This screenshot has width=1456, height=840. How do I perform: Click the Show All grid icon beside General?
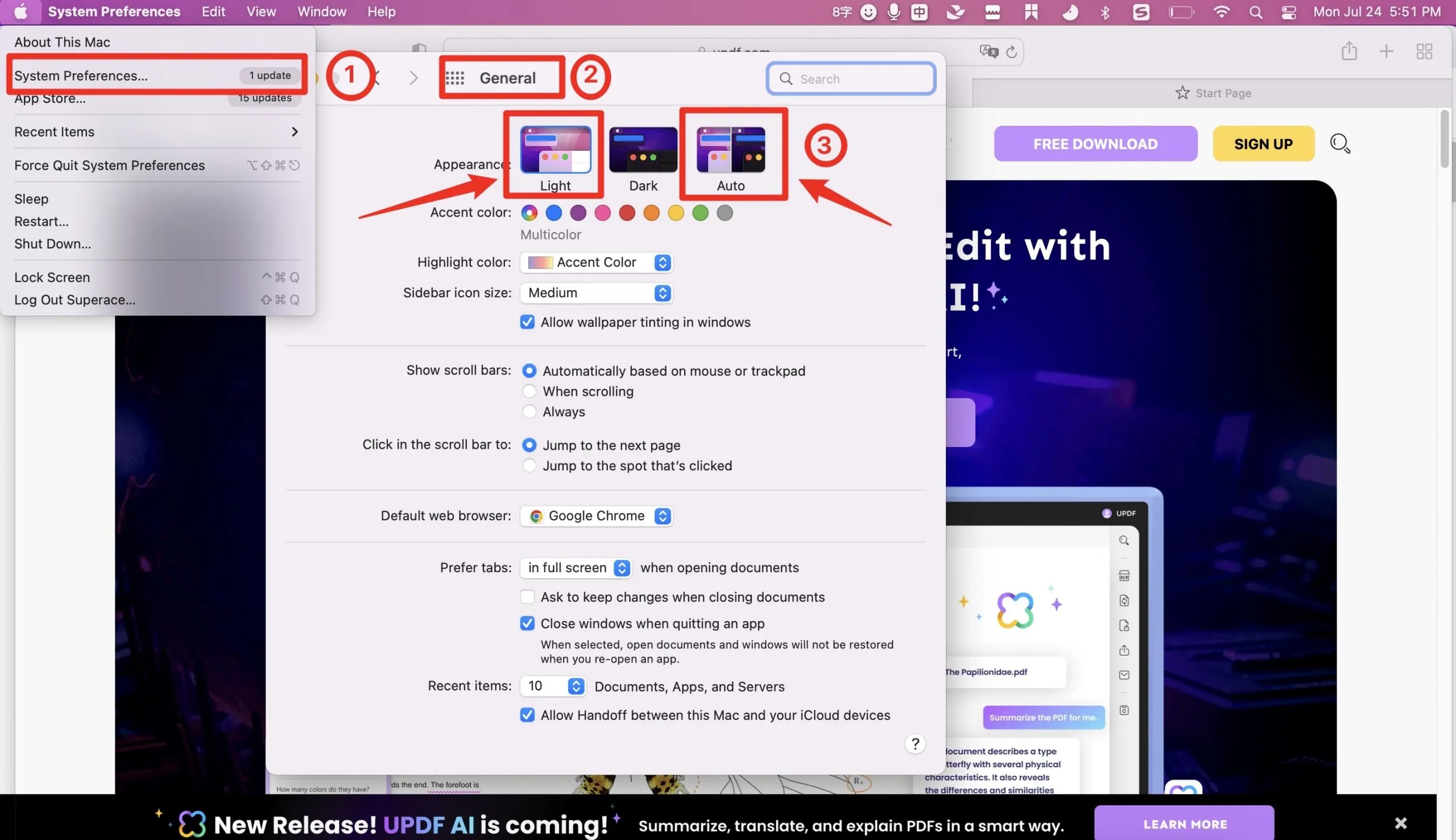455,77
